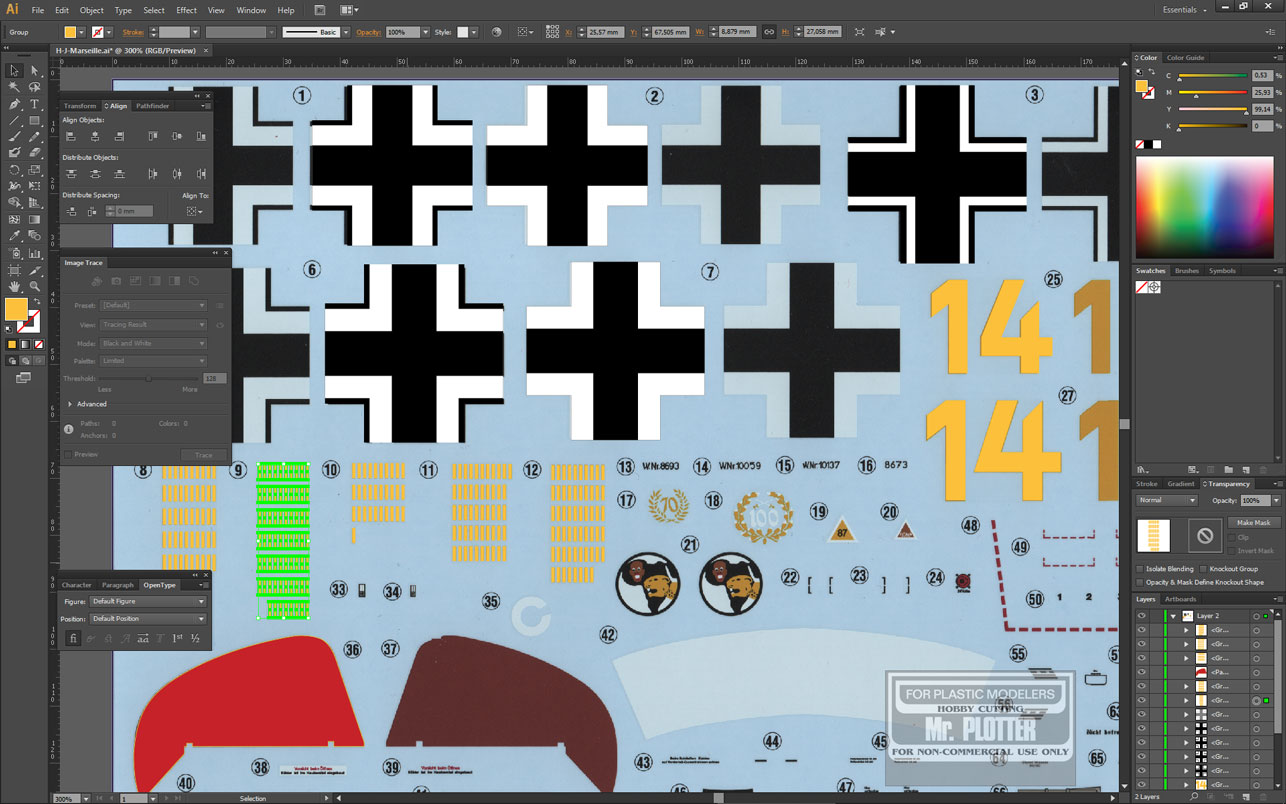This screenshot has width=1286, height=804.
Task: Select the Scale tool
Action: (35, 170)
